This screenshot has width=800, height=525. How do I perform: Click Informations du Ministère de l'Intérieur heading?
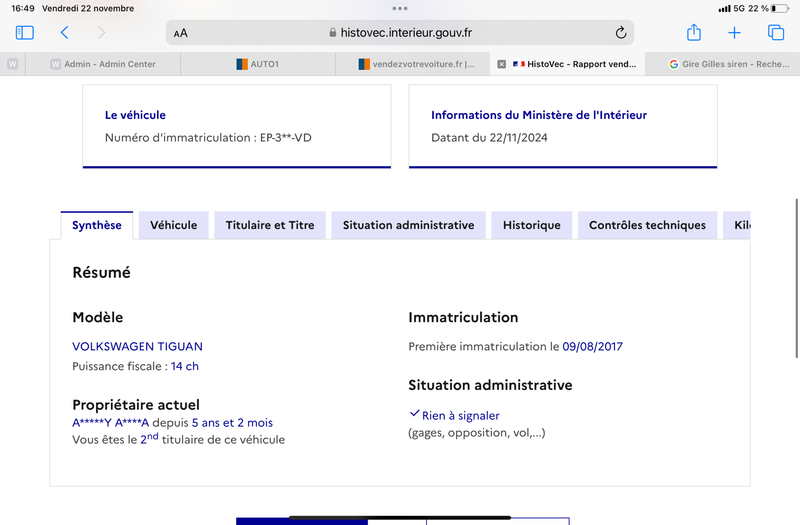click(539, 115)
